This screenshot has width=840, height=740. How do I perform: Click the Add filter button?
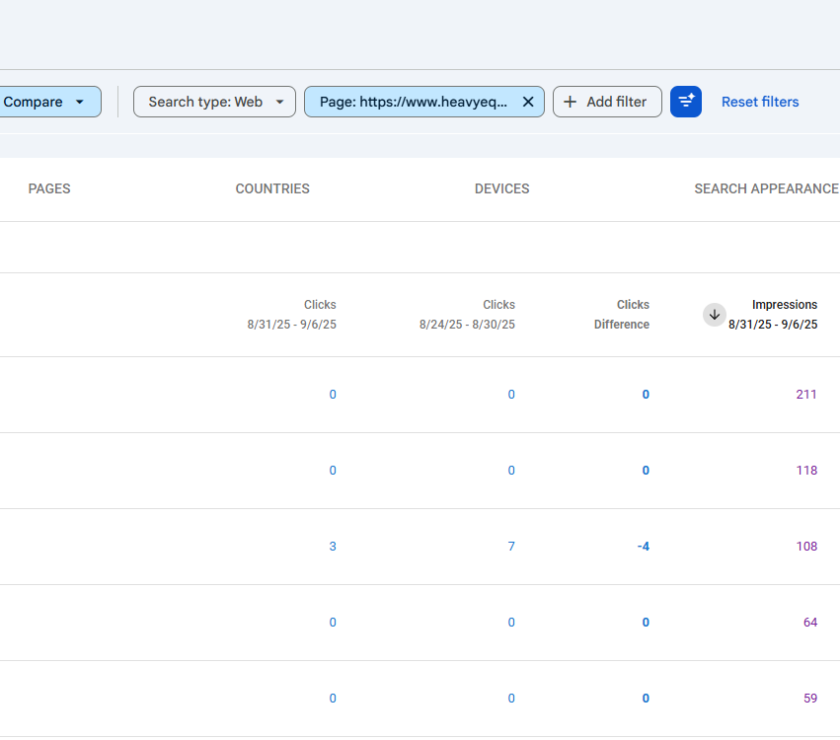(x=607, y=102)
